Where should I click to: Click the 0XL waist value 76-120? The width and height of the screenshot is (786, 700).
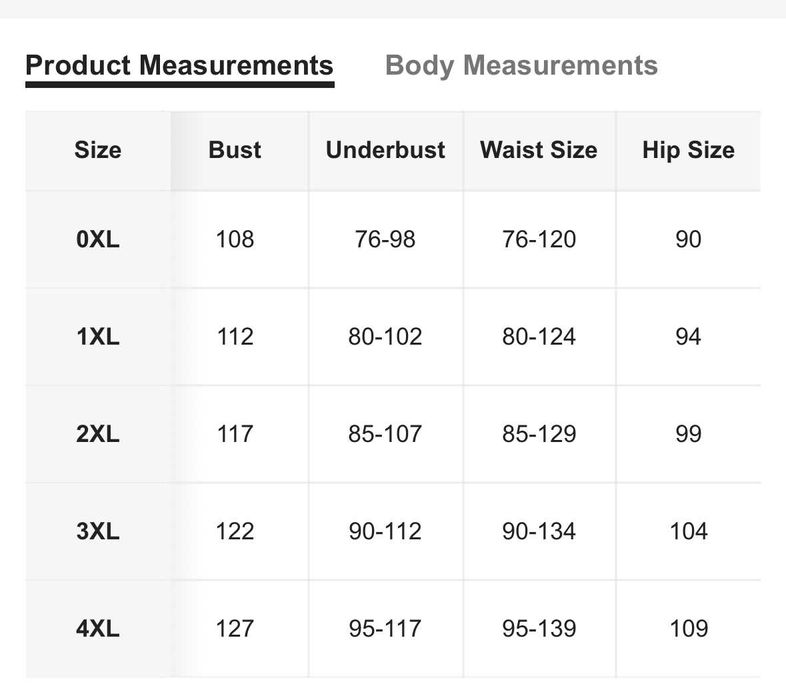pos(539,240)
